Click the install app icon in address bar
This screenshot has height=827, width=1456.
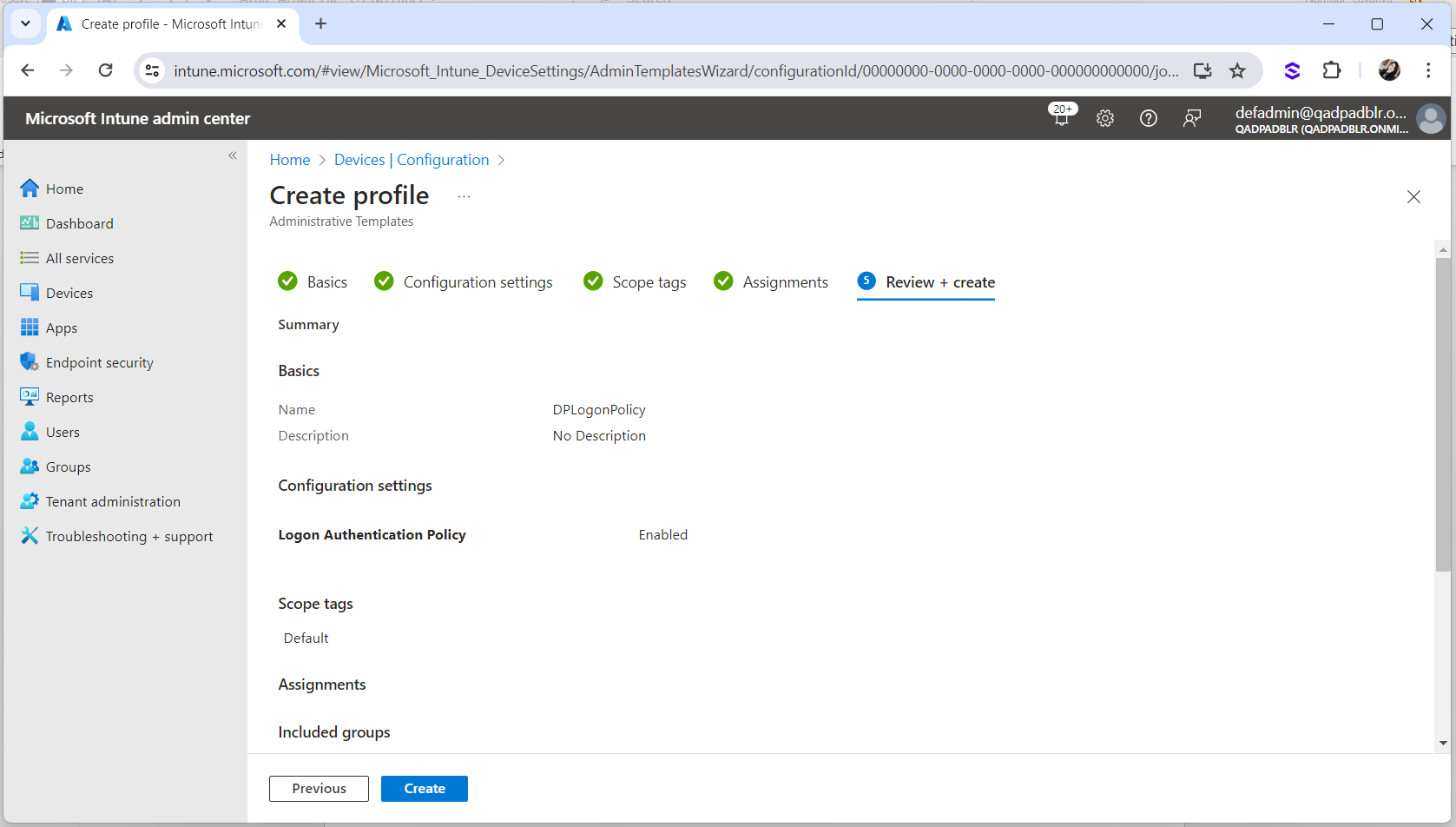(x=1202, y=71)
